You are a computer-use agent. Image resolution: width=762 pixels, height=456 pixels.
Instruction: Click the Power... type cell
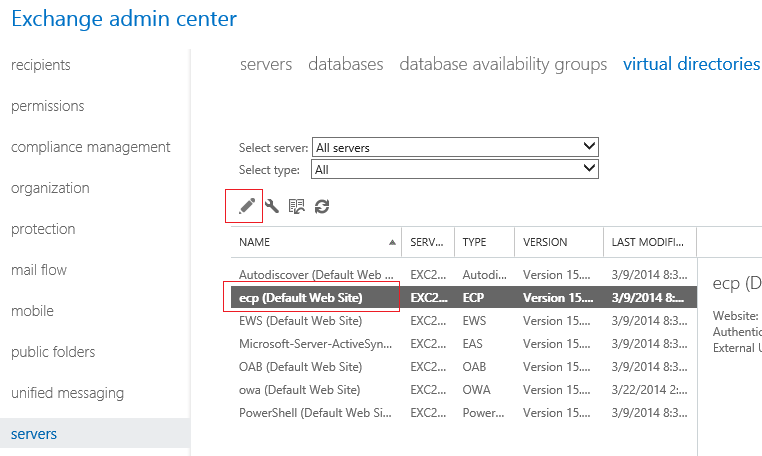pos(483,413)
